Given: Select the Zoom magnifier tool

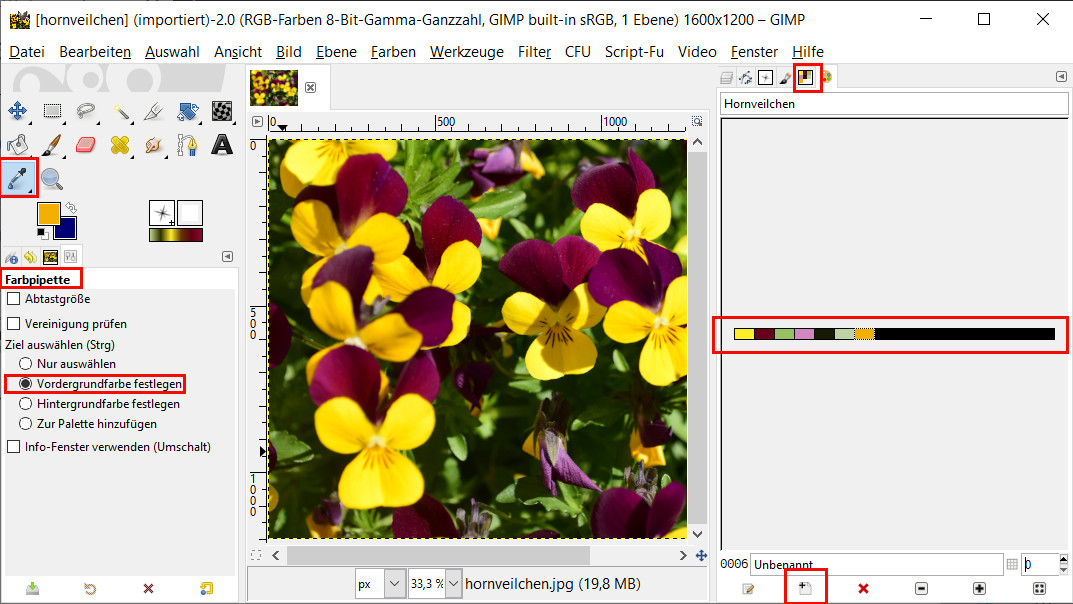Looking at the screenshot, I should pos(52,179).
